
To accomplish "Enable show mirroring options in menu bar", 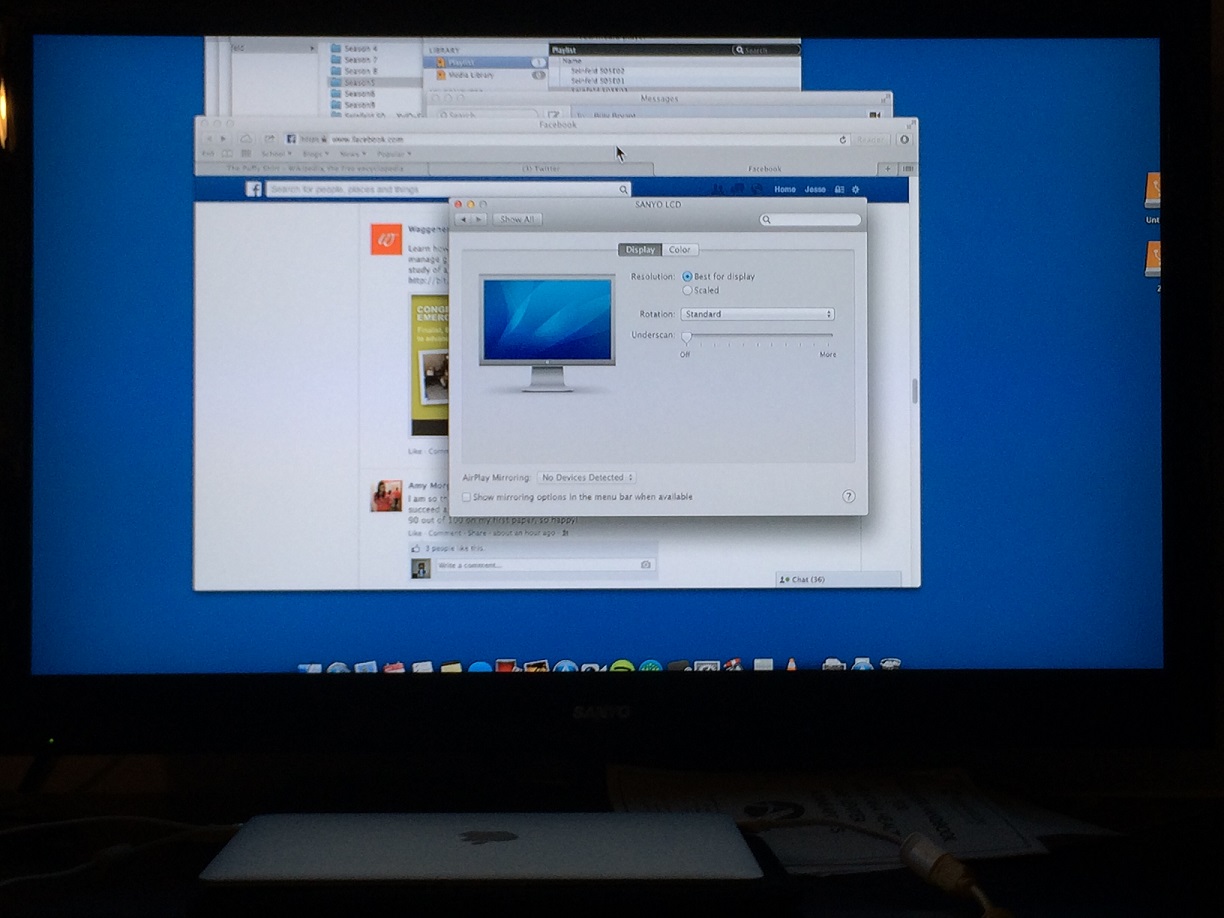I will [x=466, y=497].
